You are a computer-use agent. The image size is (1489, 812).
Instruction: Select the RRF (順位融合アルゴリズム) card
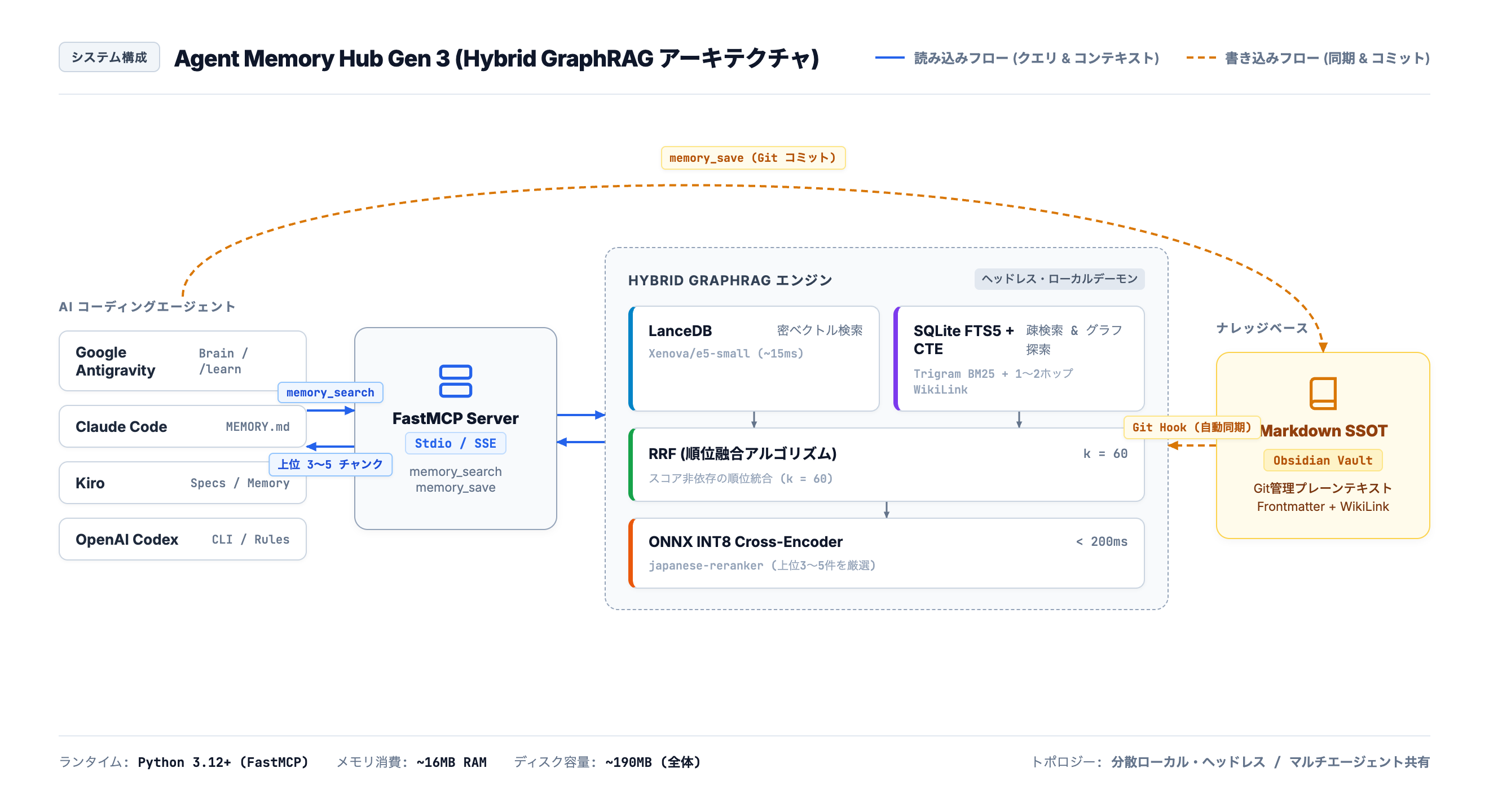(886, 465)
